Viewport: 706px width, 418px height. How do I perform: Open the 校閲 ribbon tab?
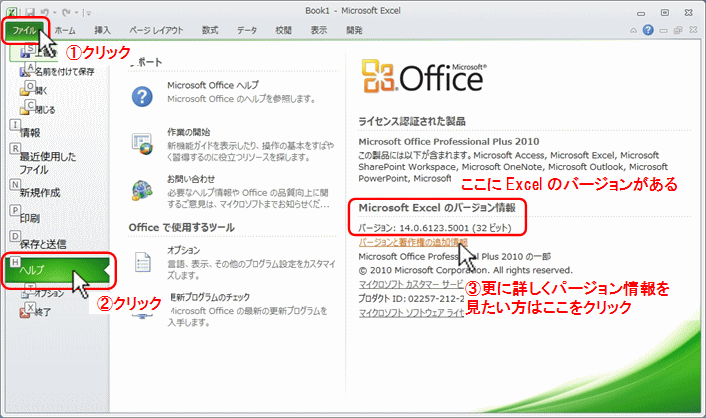tap(283, 31)
